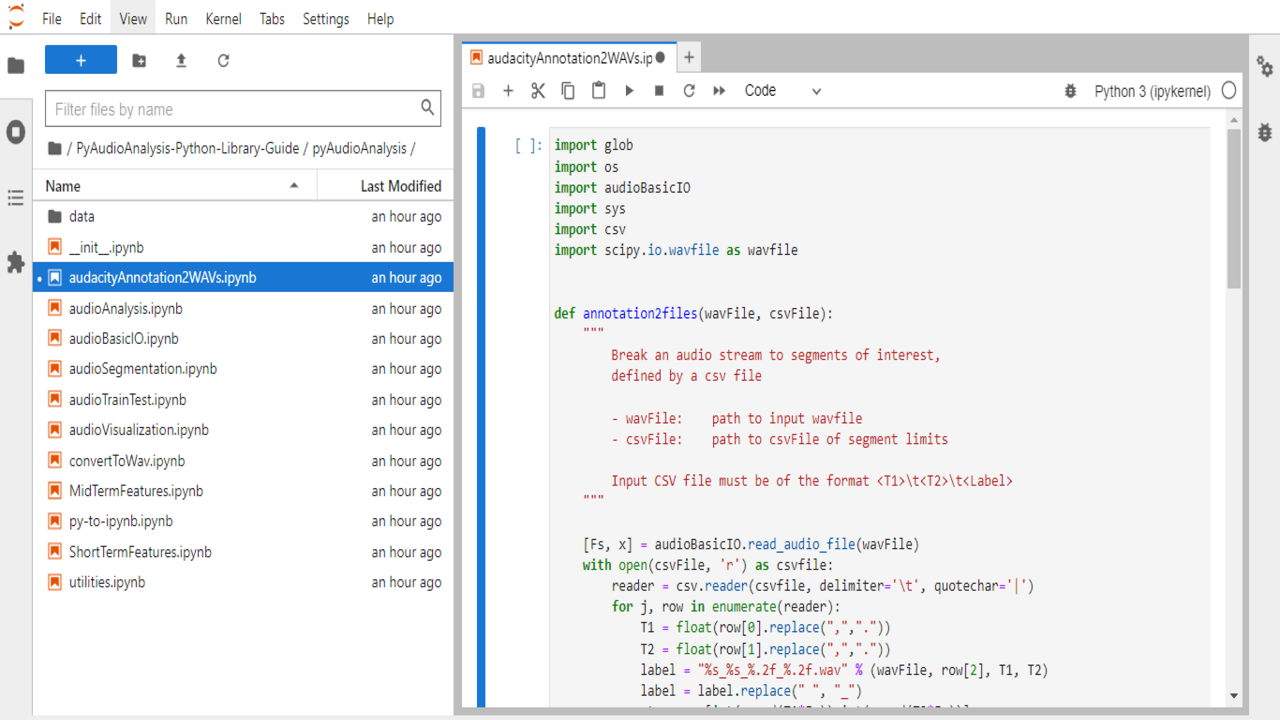The width and height of the screenshot is (1280, 720).
Task: Focus the Filter files by name field
Action: (243, 109)
